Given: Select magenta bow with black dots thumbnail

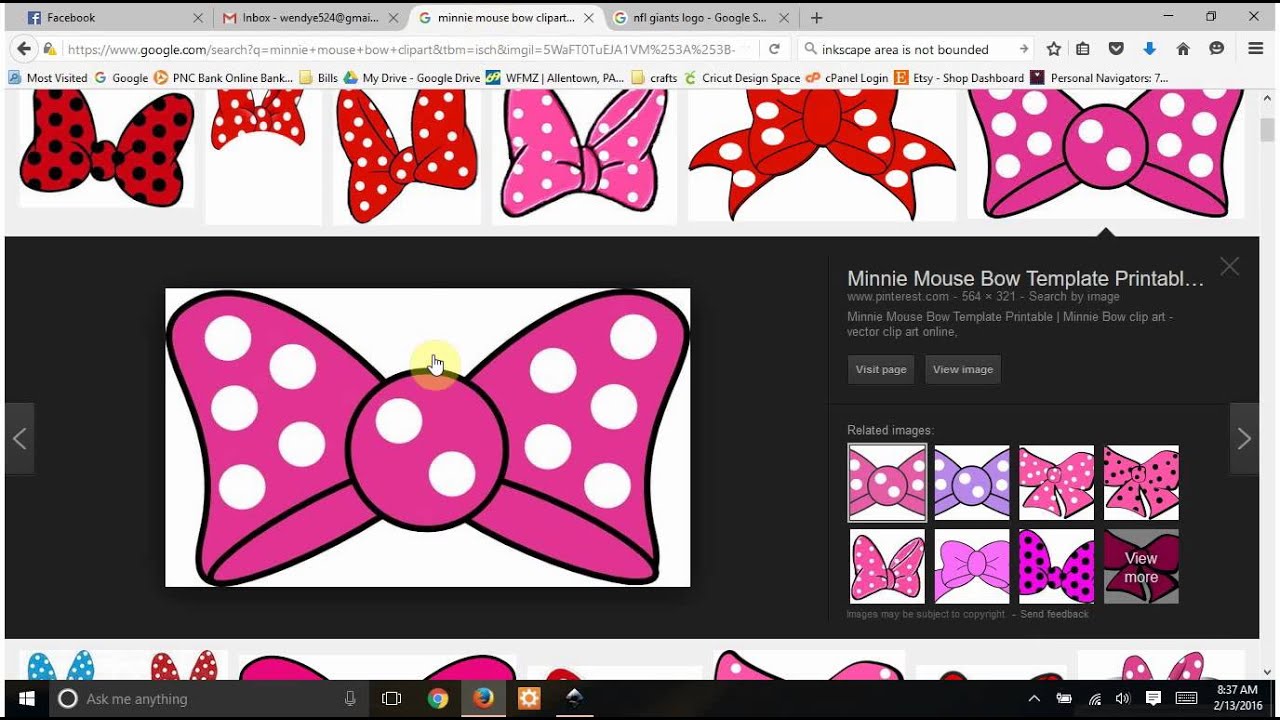Looking at the screenshot, I should tap(1056, 566).
